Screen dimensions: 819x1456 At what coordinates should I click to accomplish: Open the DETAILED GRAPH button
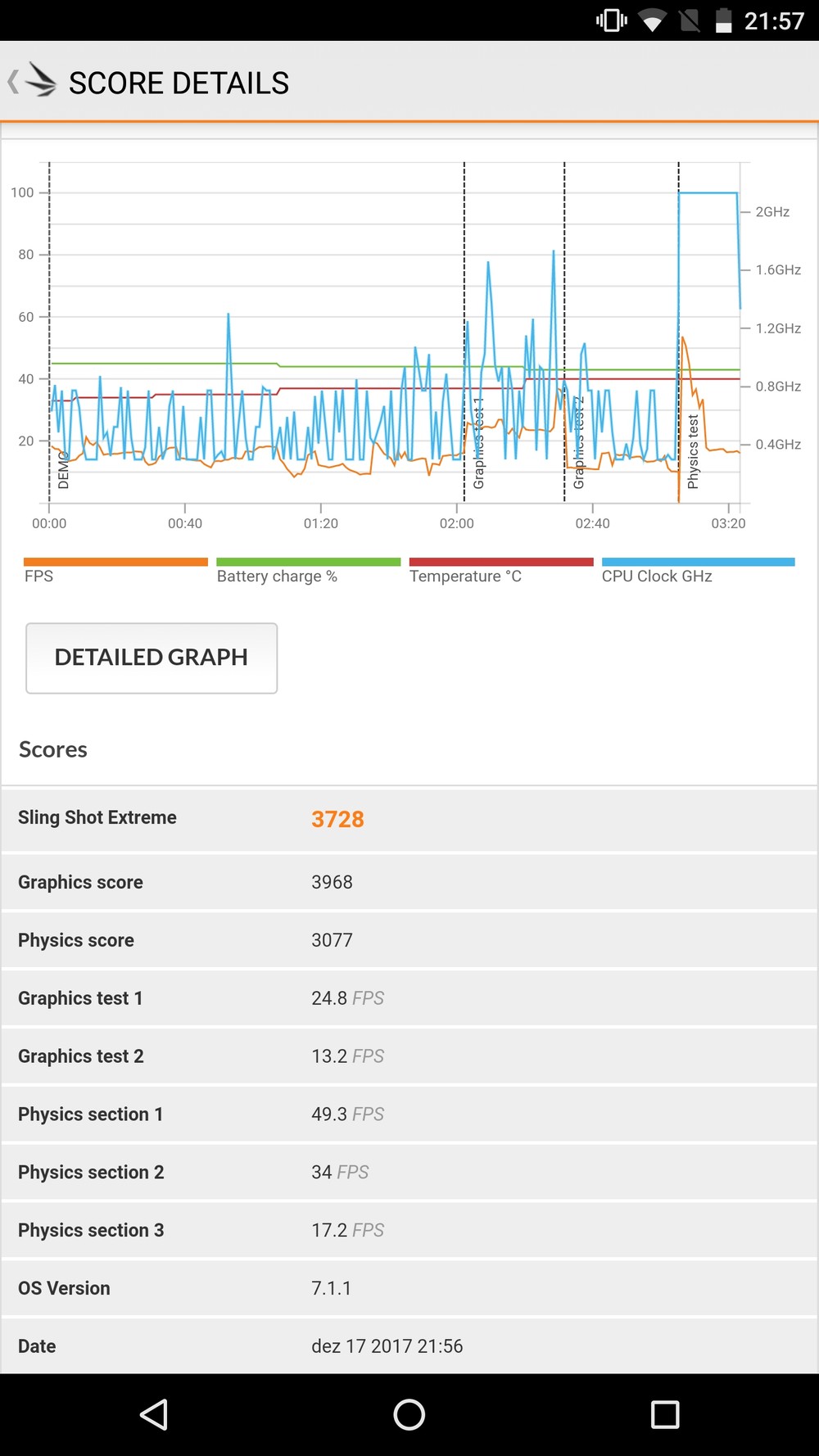tap(152, 658)
